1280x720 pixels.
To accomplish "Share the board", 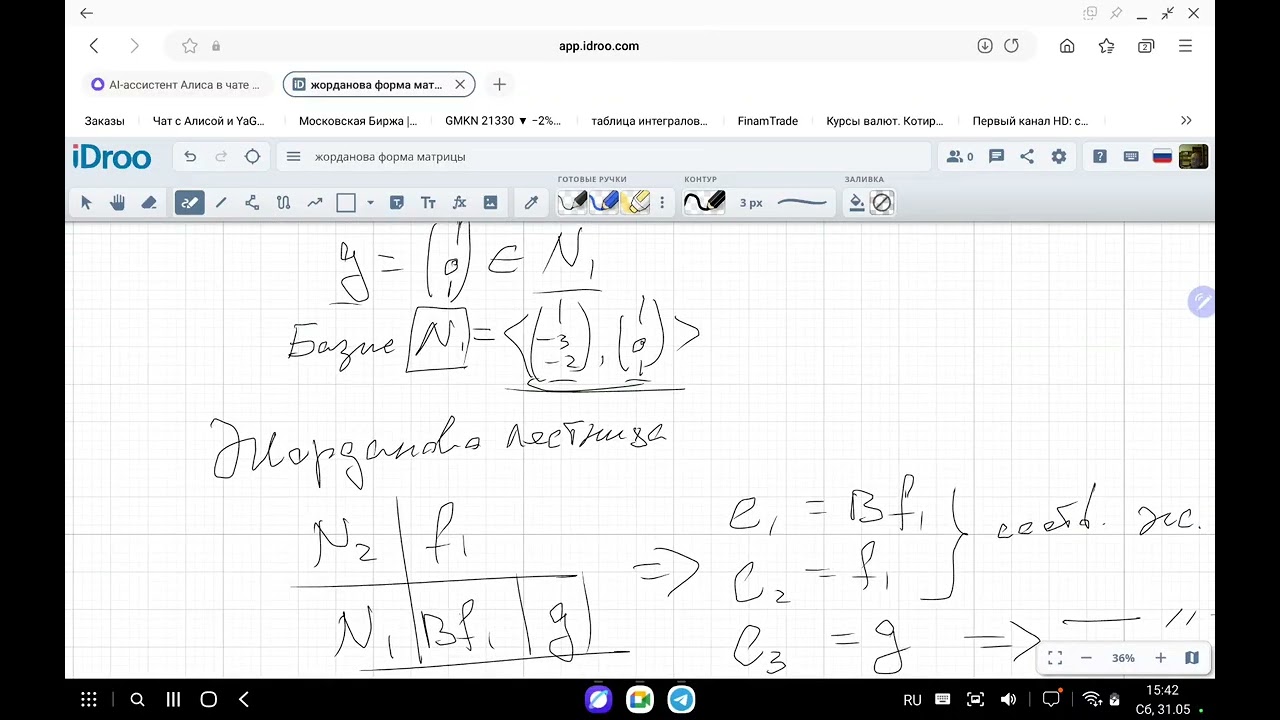I will pyautogui.click(x=1027, y=157).
